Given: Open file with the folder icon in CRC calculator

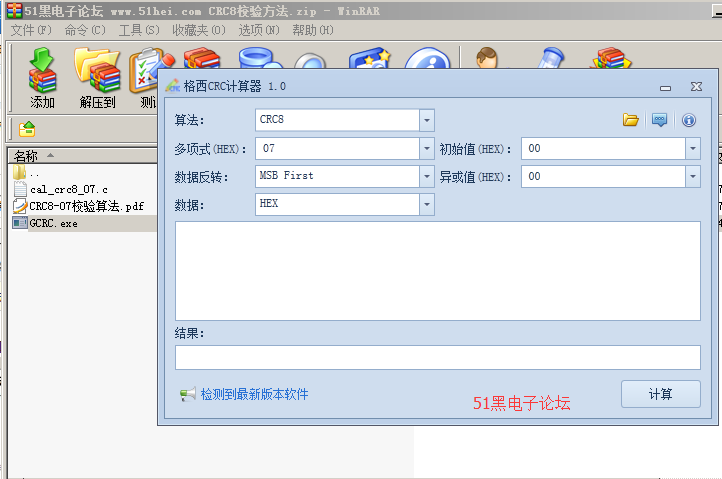Looking at the screenshot, I should (631, 120).
